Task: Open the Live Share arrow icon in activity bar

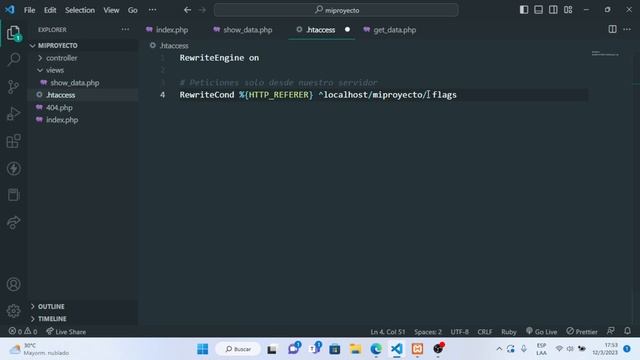Action: coord(13,222)
